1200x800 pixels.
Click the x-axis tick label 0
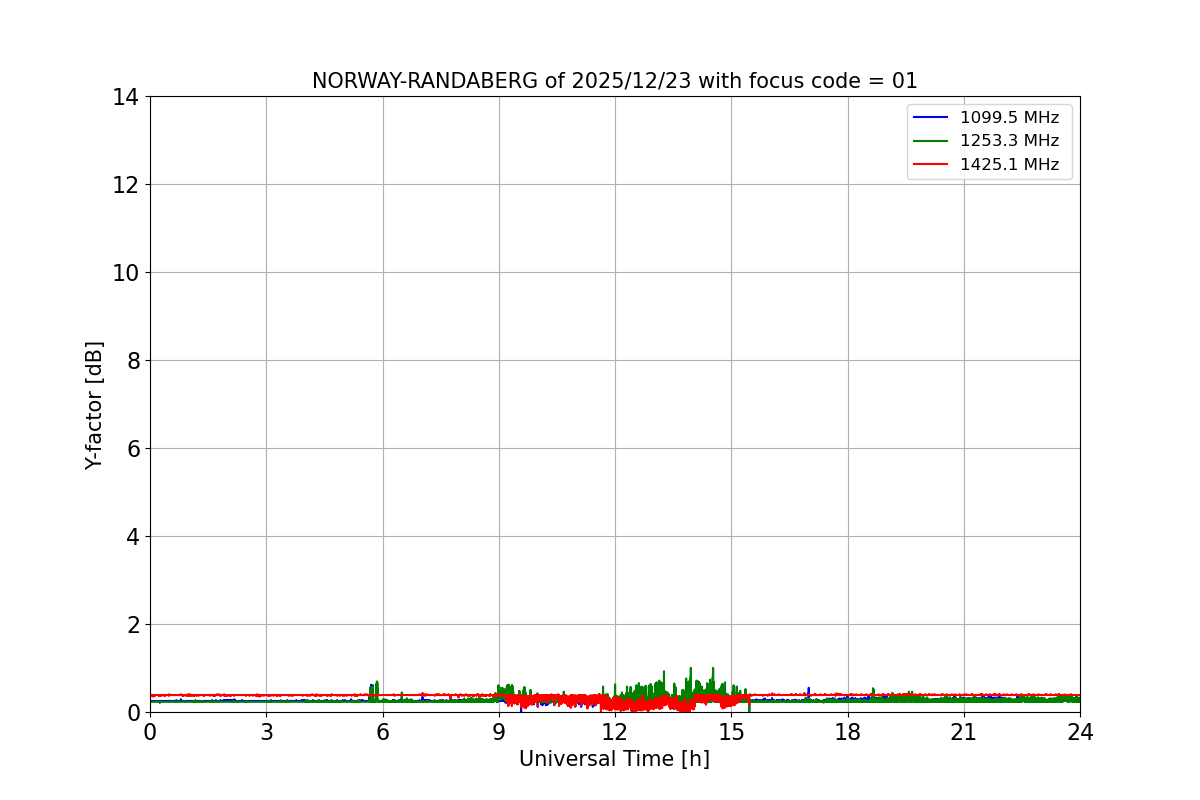click(x=150, y=732)
